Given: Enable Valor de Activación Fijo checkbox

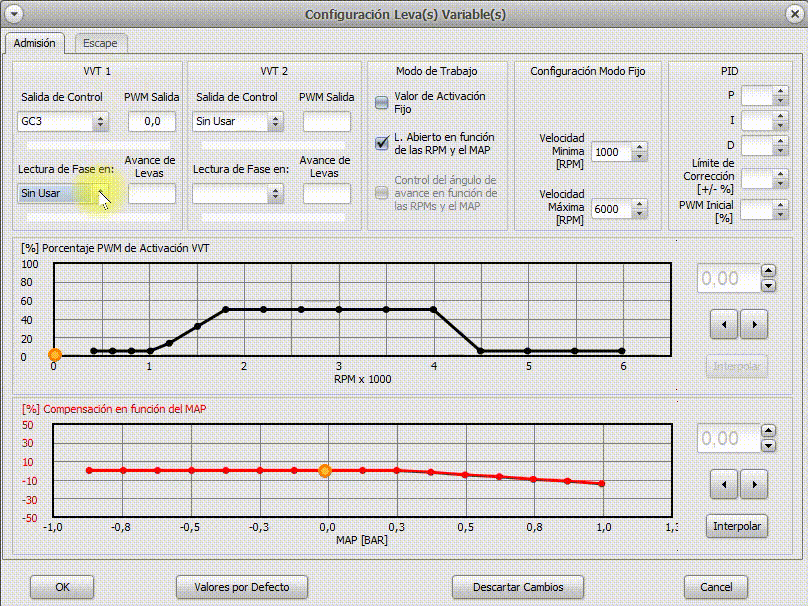Looking at the screenshot, I should (x=381, y=102).
